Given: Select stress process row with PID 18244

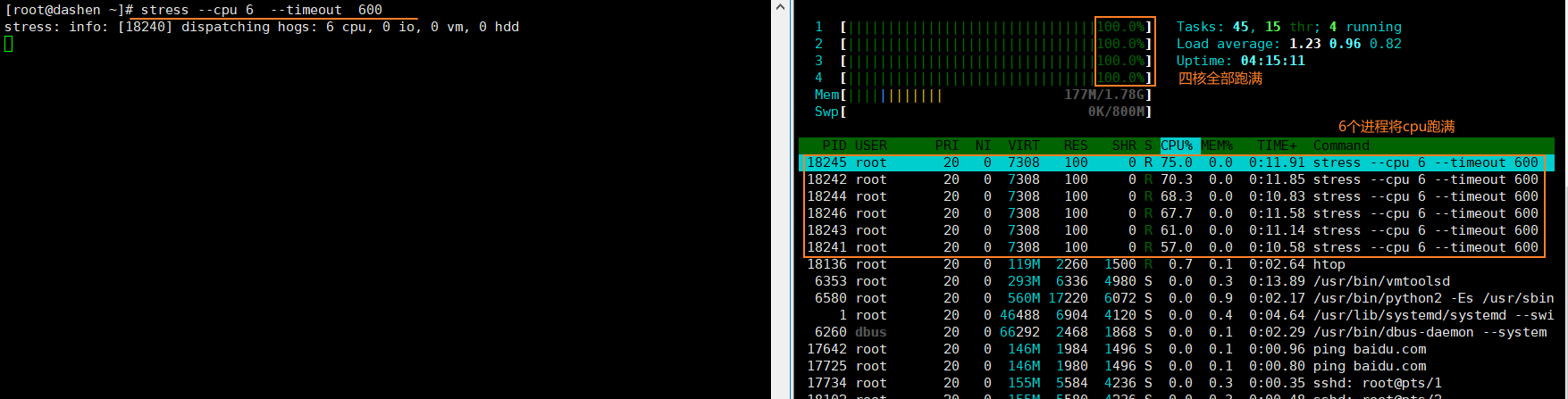Looking at the screenshot, I should pos(1177,196).
